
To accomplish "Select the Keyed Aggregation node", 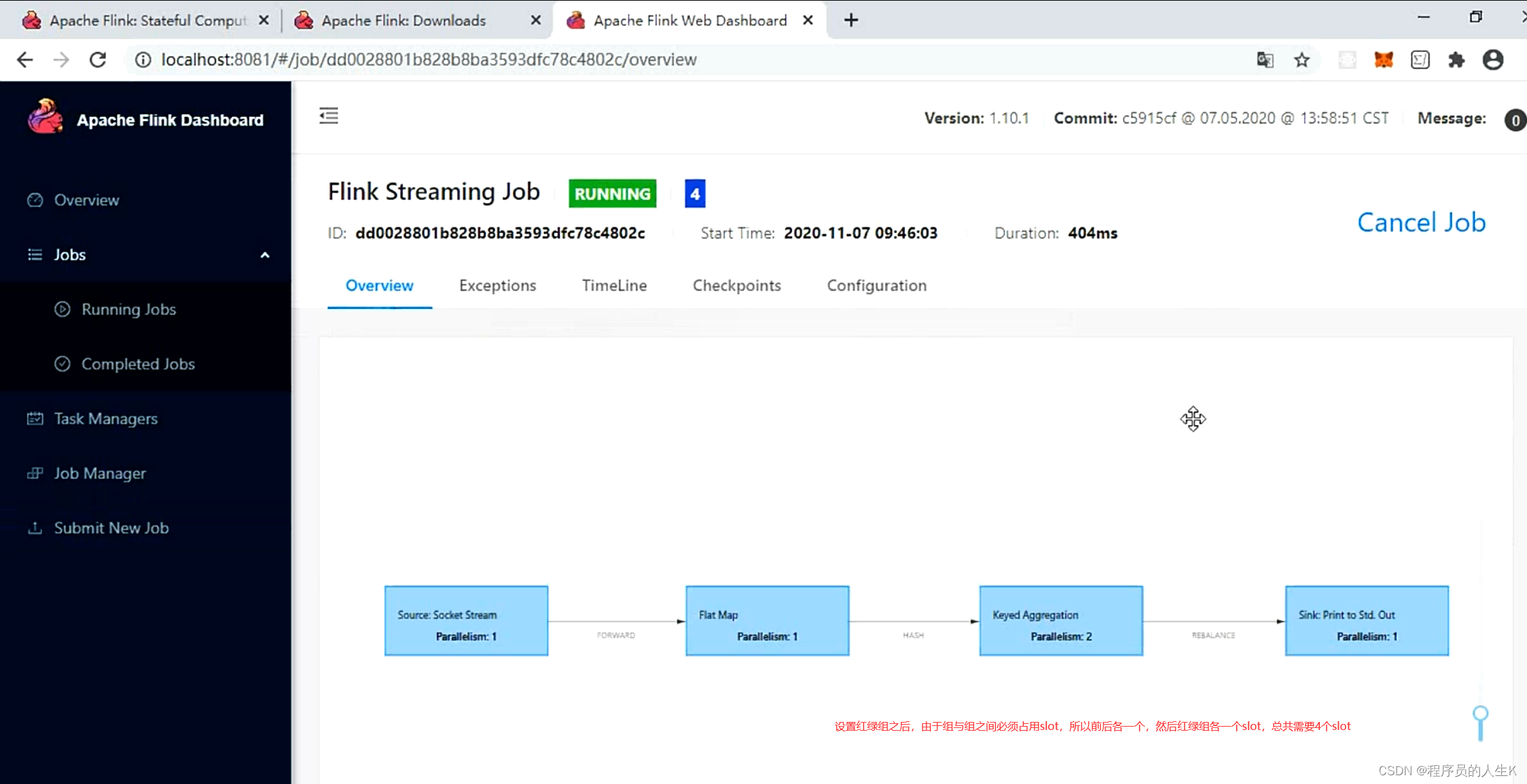I will tap(1061, 621).
